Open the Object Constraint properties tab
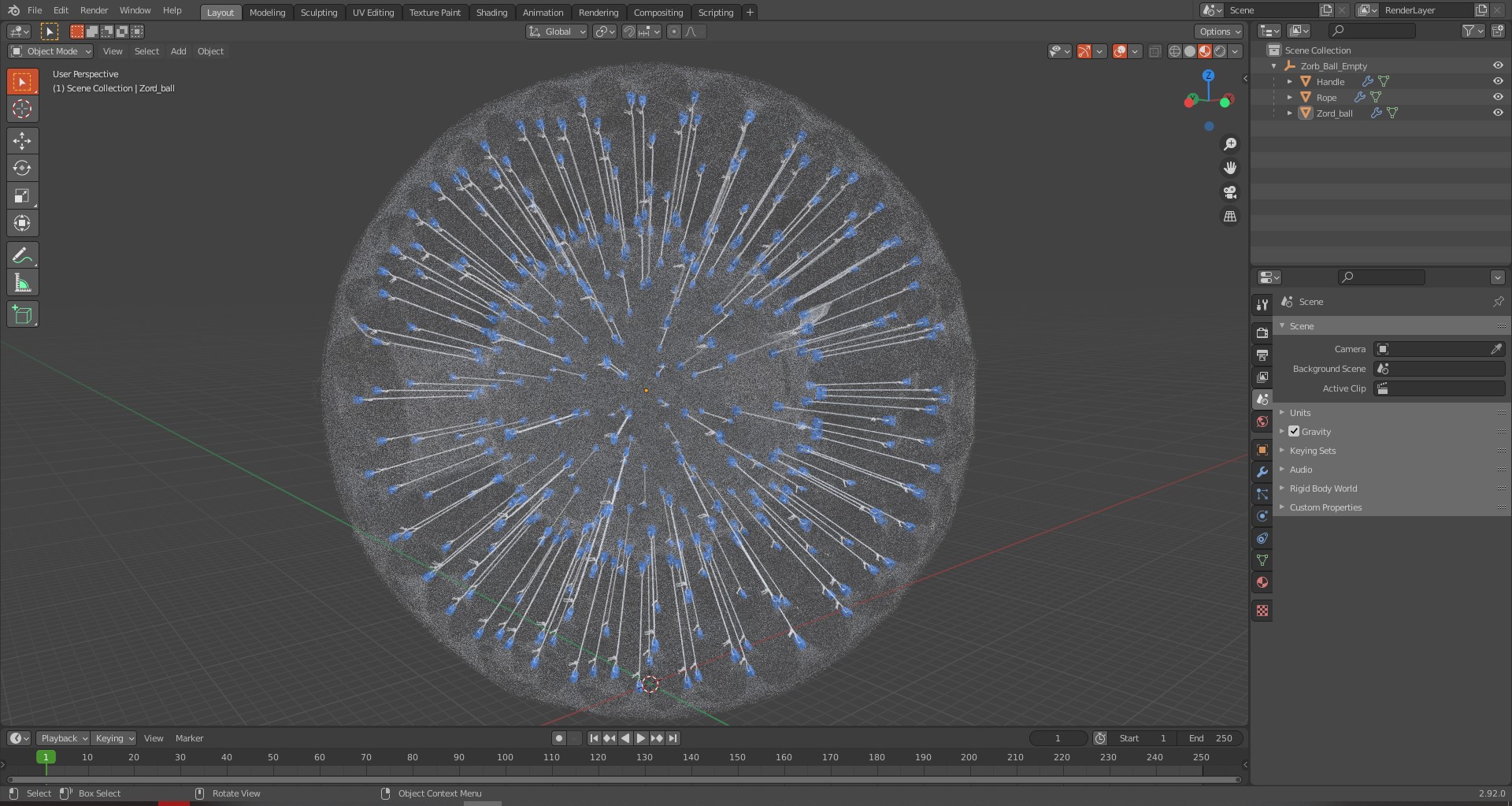This screenshot has height=806, width=1512. 1262,538
